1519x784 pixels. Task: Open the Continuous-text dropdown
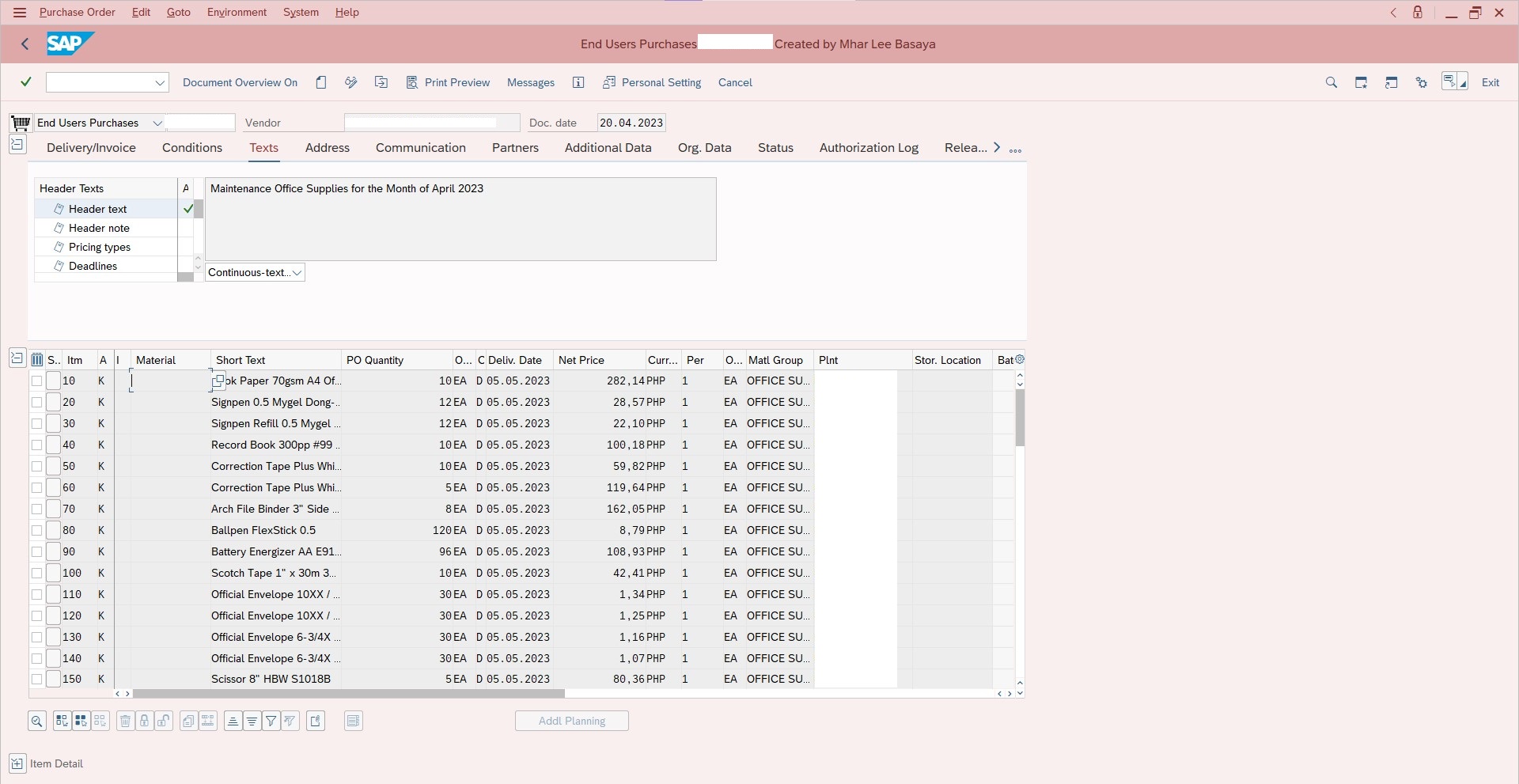(297, 273)
